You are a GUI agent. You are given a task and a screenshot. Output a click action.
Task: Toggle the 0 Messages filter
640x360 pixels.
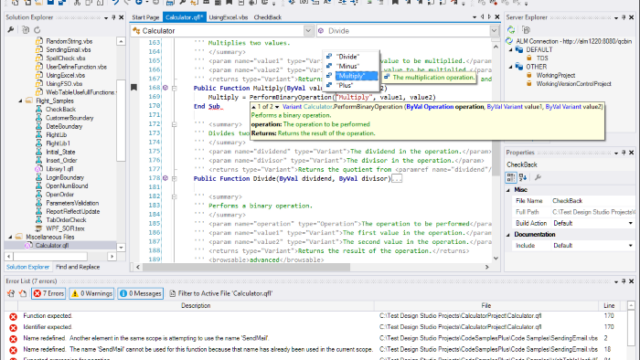pos(140,293)
